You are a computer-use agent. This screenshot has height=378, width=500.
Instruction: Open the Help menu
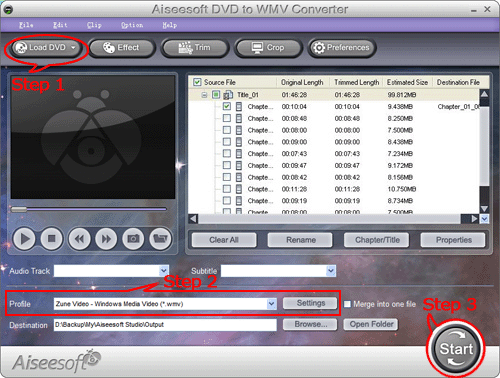coord(170,25)
